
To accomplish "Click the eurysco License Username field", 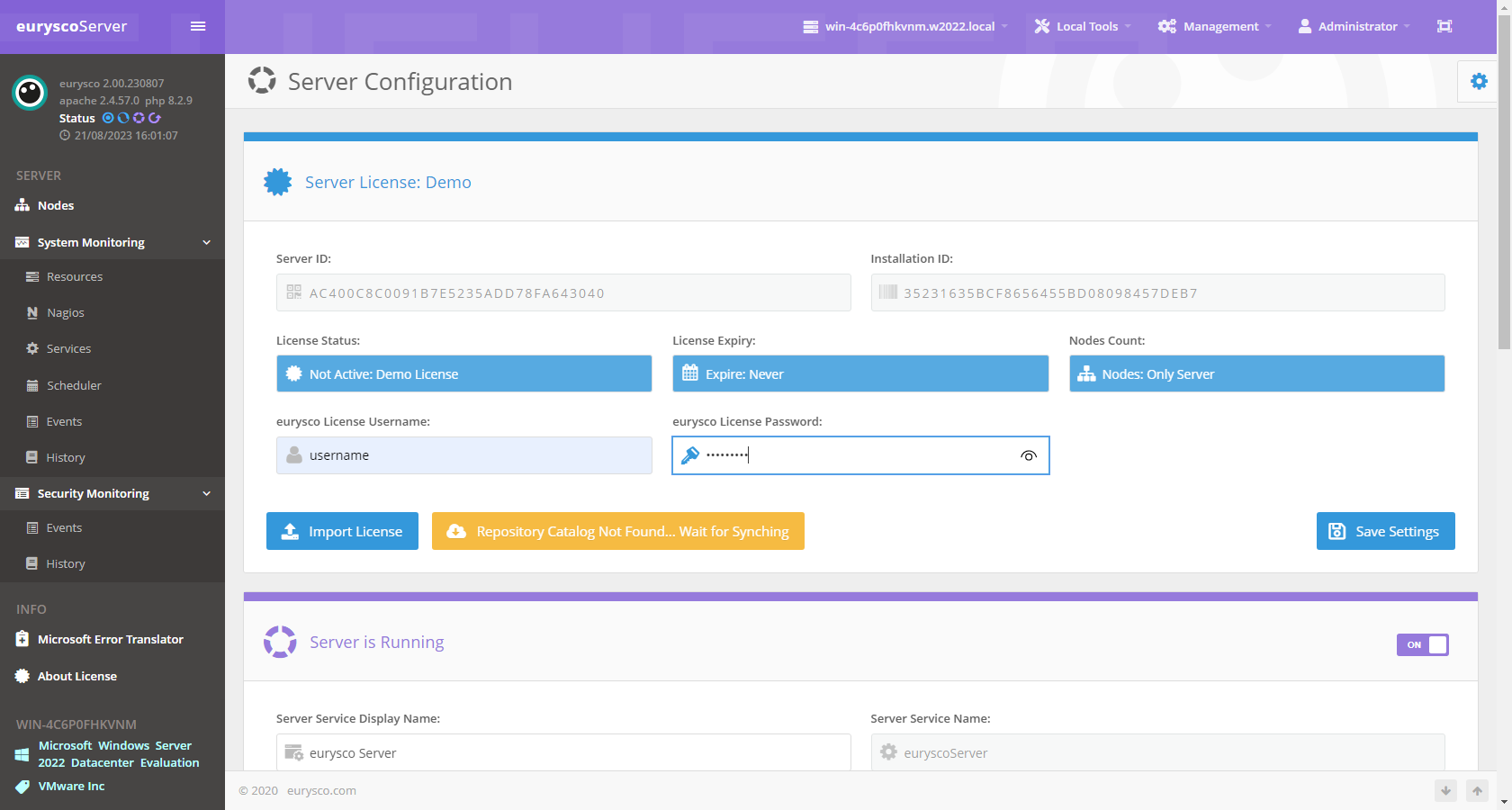I will pos(477,455).
